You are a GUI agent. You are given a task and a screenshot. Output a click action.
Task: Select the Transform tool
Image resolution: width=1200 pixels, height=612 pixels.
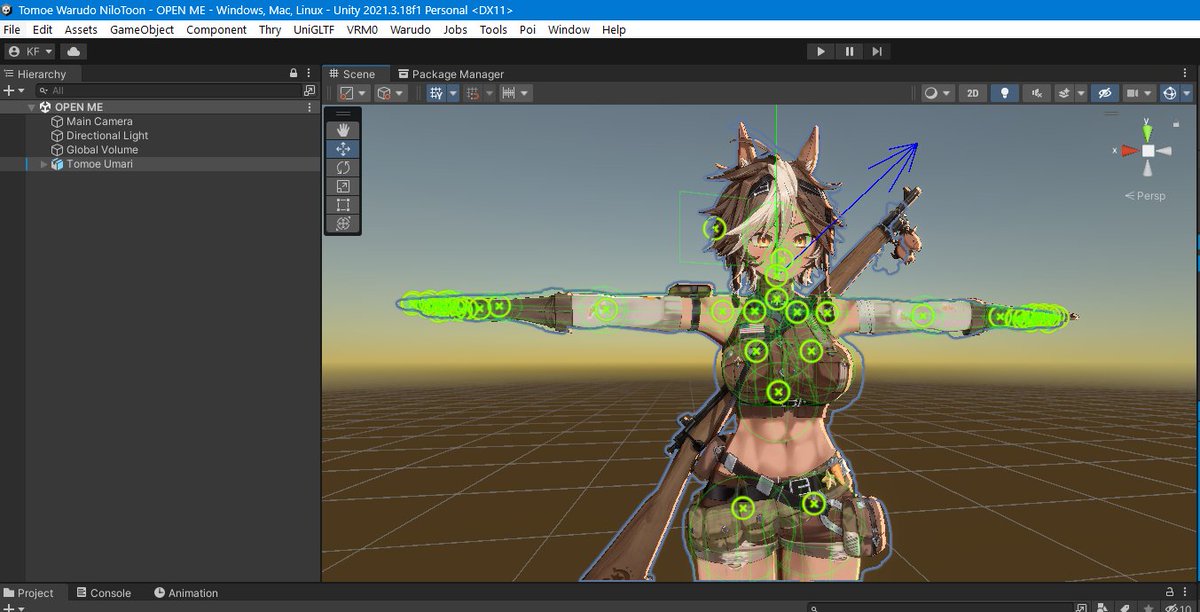pyautogui.click(x=343, y=223)
